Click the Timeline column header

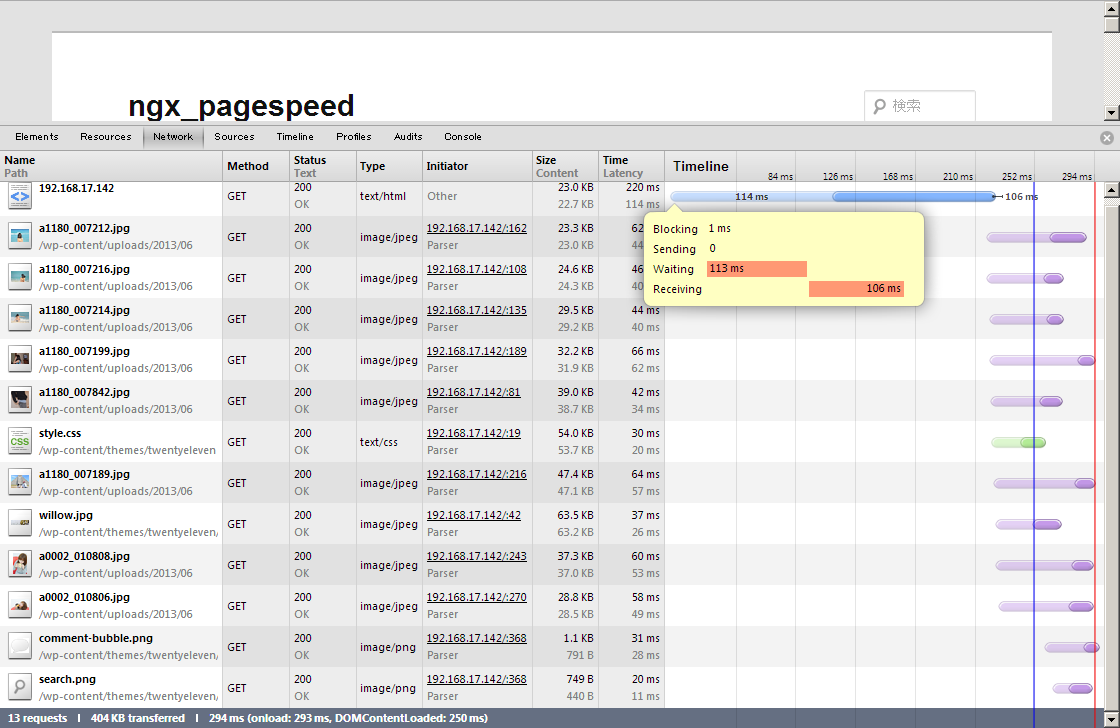[x=701, y=166]
